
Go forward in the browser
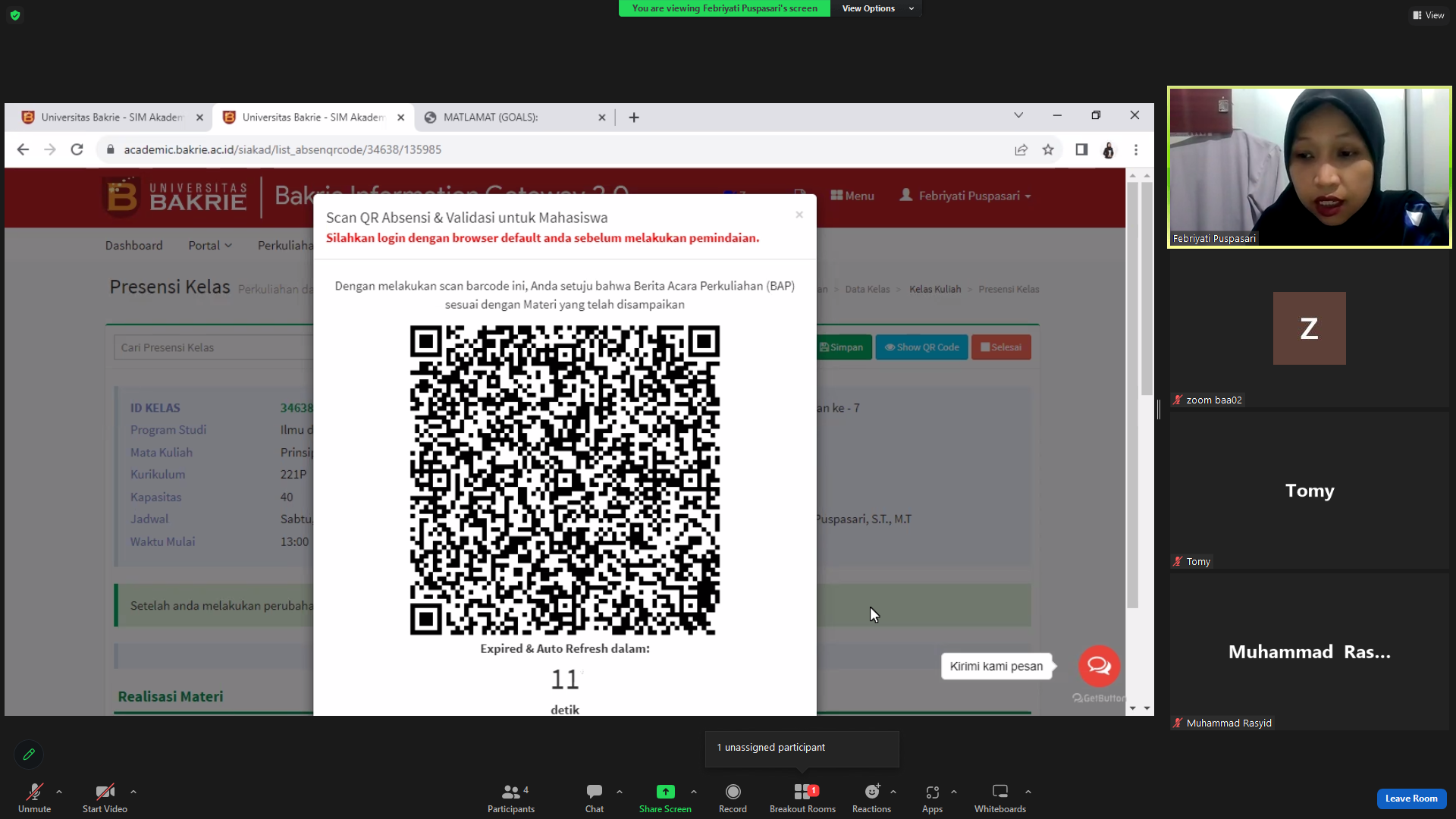50,149
